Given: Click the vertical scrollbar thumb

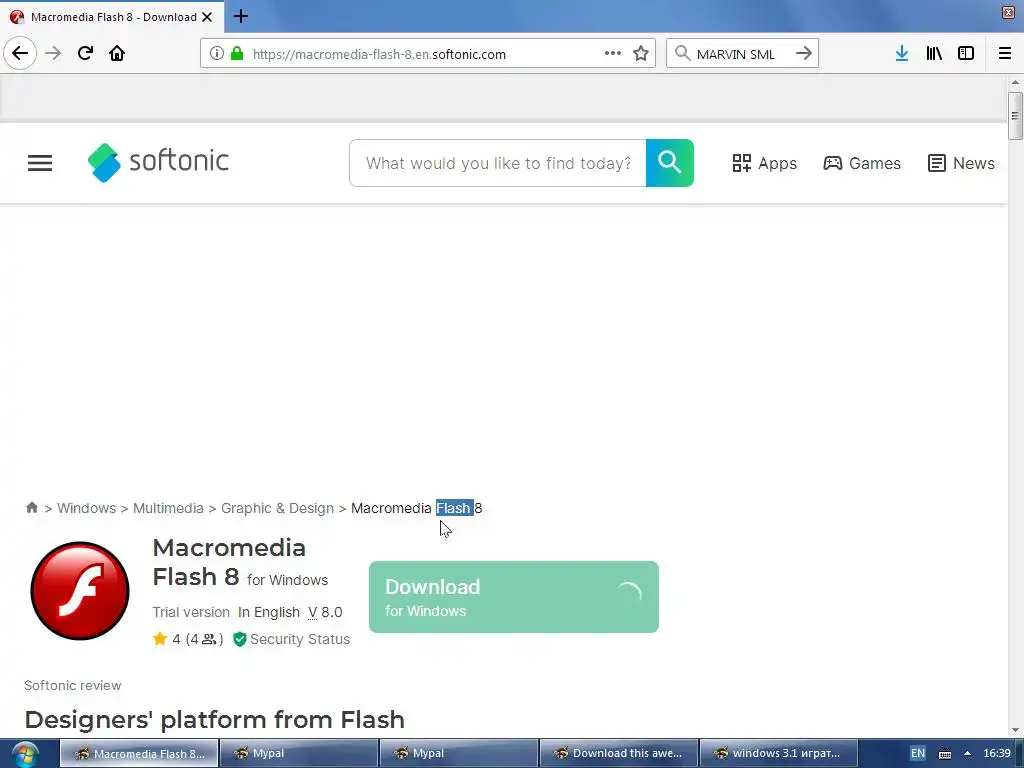Looking at the screenshot, I should tap(1015, 116).
